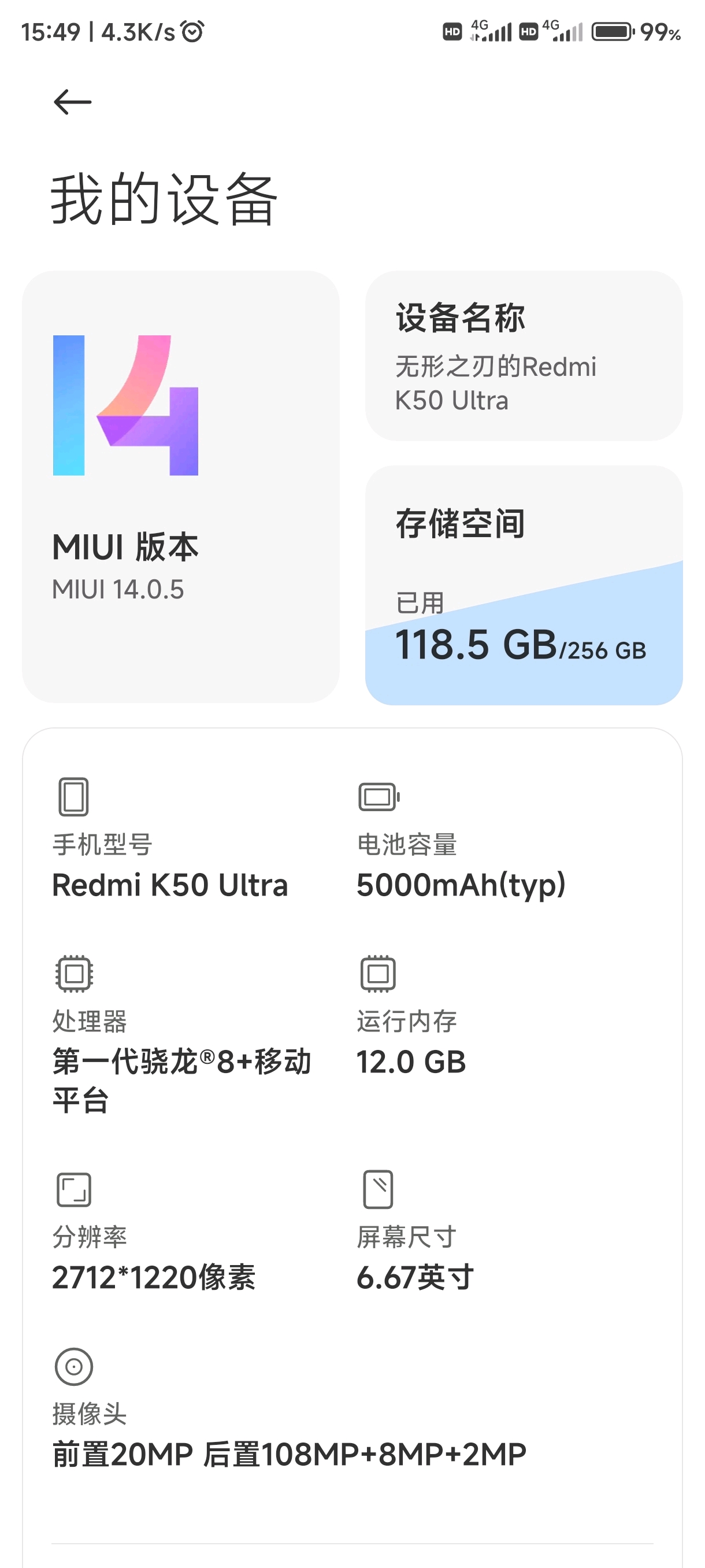
Task: Tap the battery capacity icon
Action: point(379,797)
